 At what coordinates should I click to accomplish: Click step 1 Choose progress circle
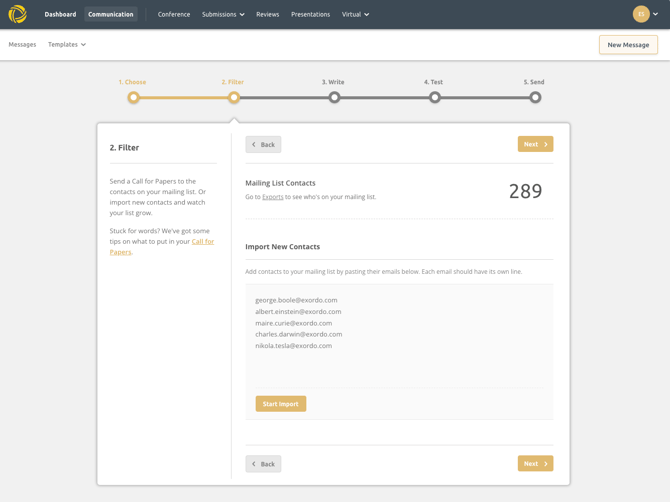133,97
